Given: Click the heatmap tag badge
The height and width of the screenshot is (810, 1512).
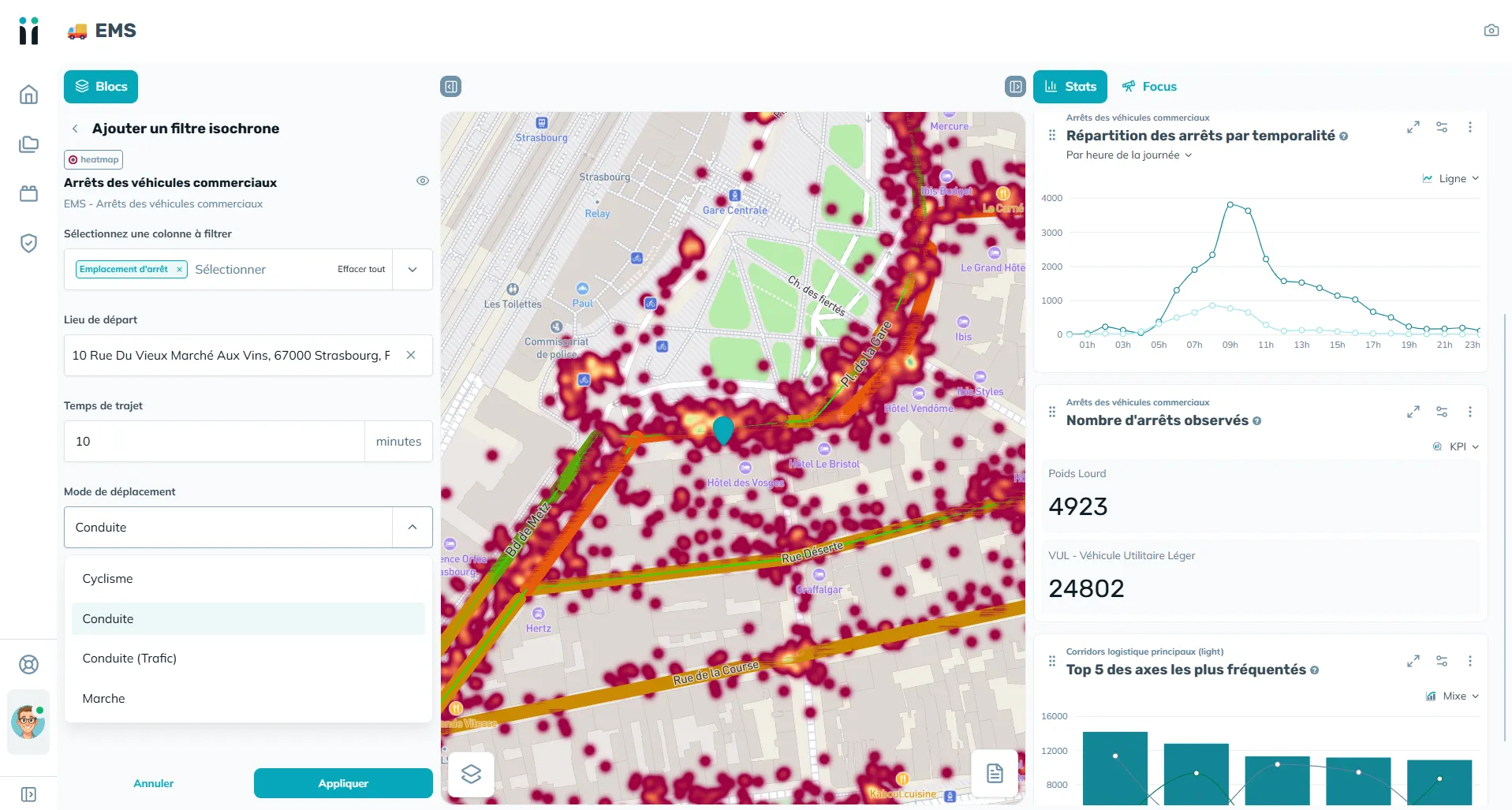Looking at the screenshot, I should point(94,159).
